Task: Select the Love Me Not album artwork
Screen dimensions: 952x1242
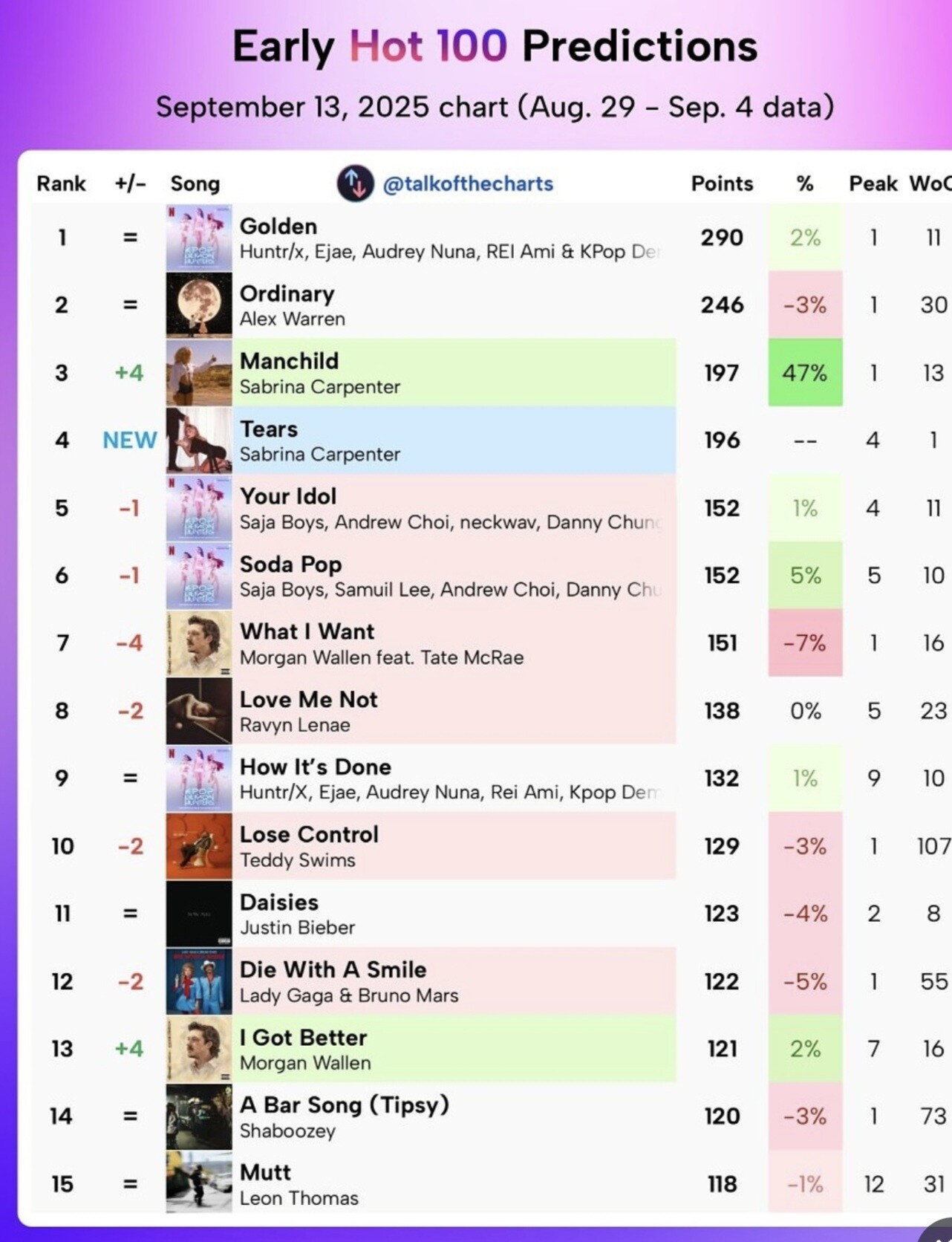Action: pos(199,711)
